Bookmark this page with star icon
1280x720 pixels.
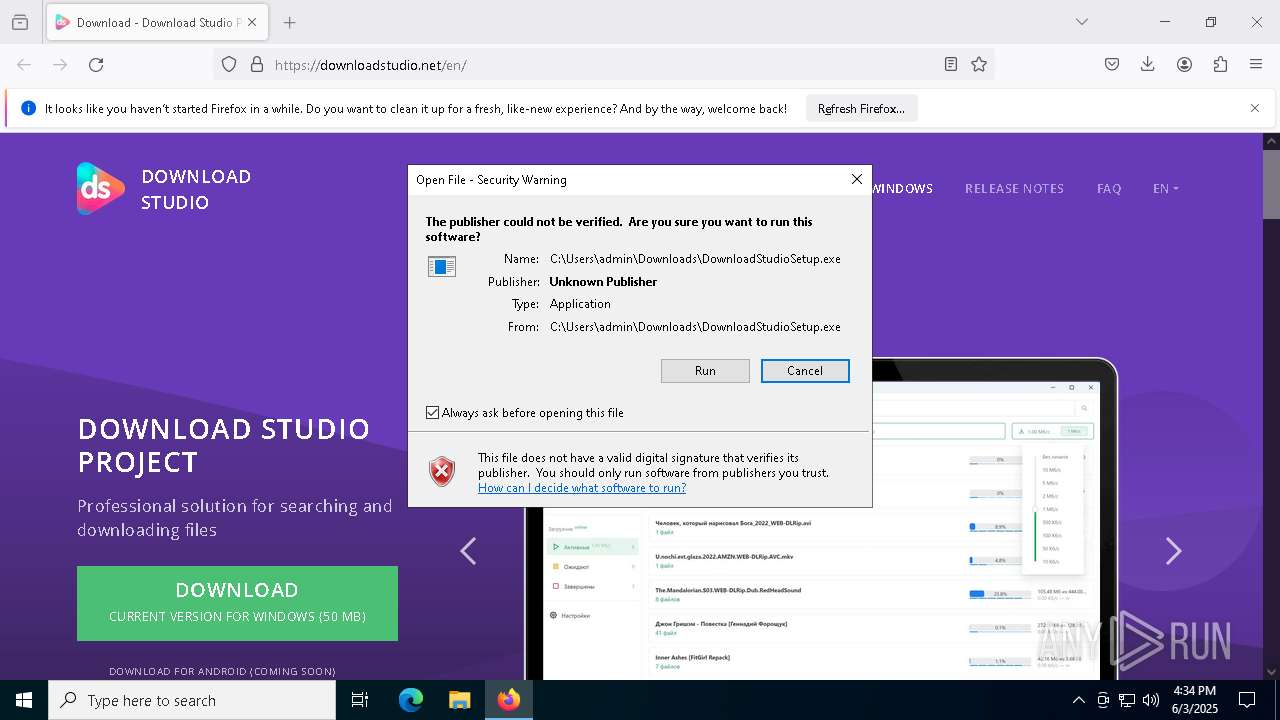click(979, 64)
